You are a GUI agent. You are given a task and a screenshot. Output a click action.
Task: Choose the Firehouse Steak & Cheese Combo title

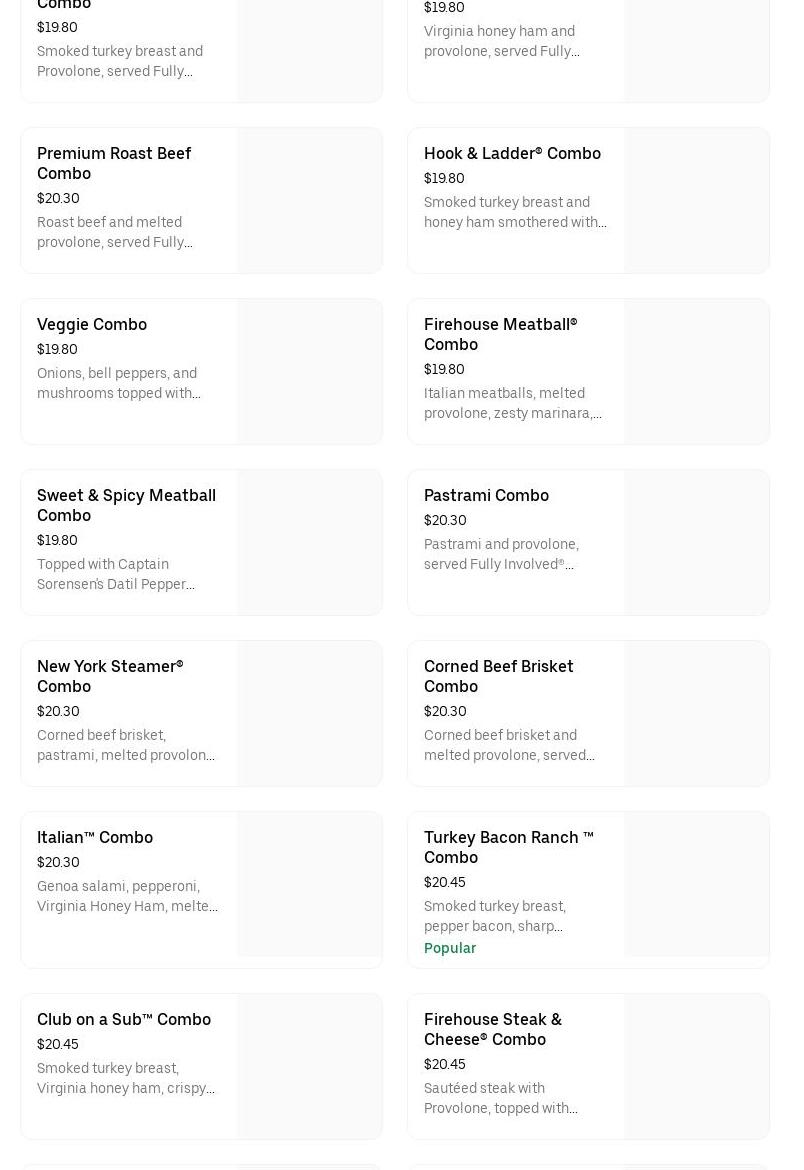coord(492,1029)
